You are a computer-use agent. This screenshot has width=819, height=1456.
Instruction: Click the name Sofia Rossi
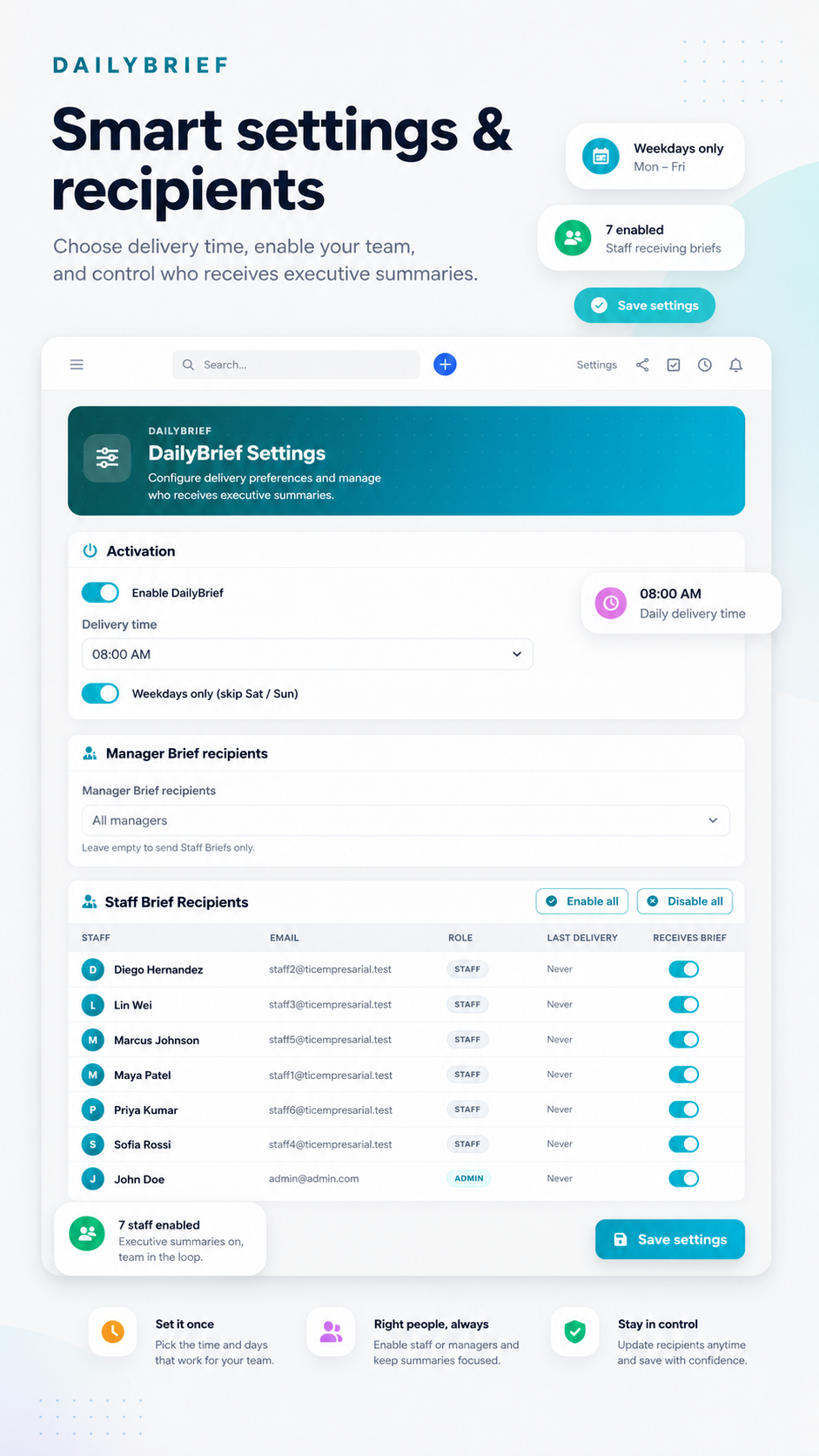point(143,1144)
